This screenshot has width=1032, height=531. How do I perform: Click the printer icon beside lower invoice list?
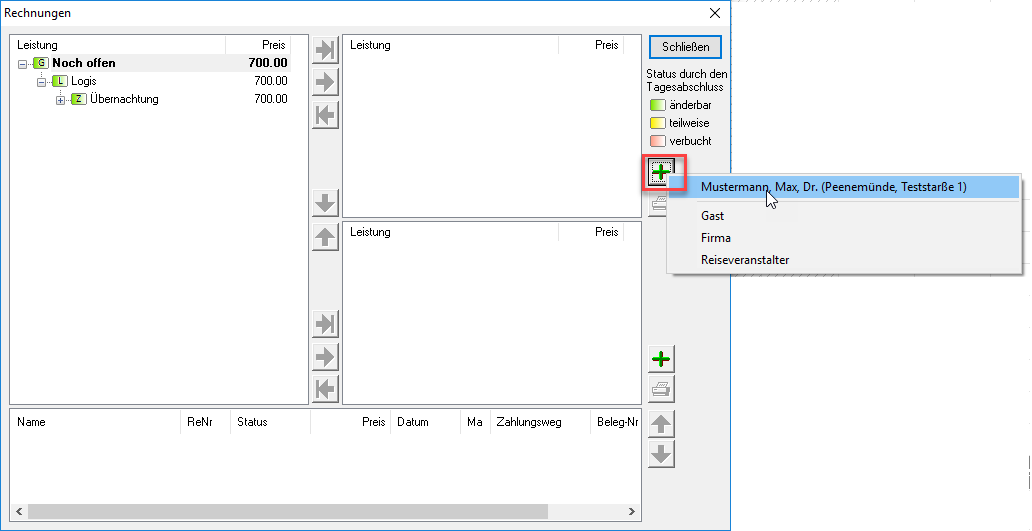pos(661,390)
